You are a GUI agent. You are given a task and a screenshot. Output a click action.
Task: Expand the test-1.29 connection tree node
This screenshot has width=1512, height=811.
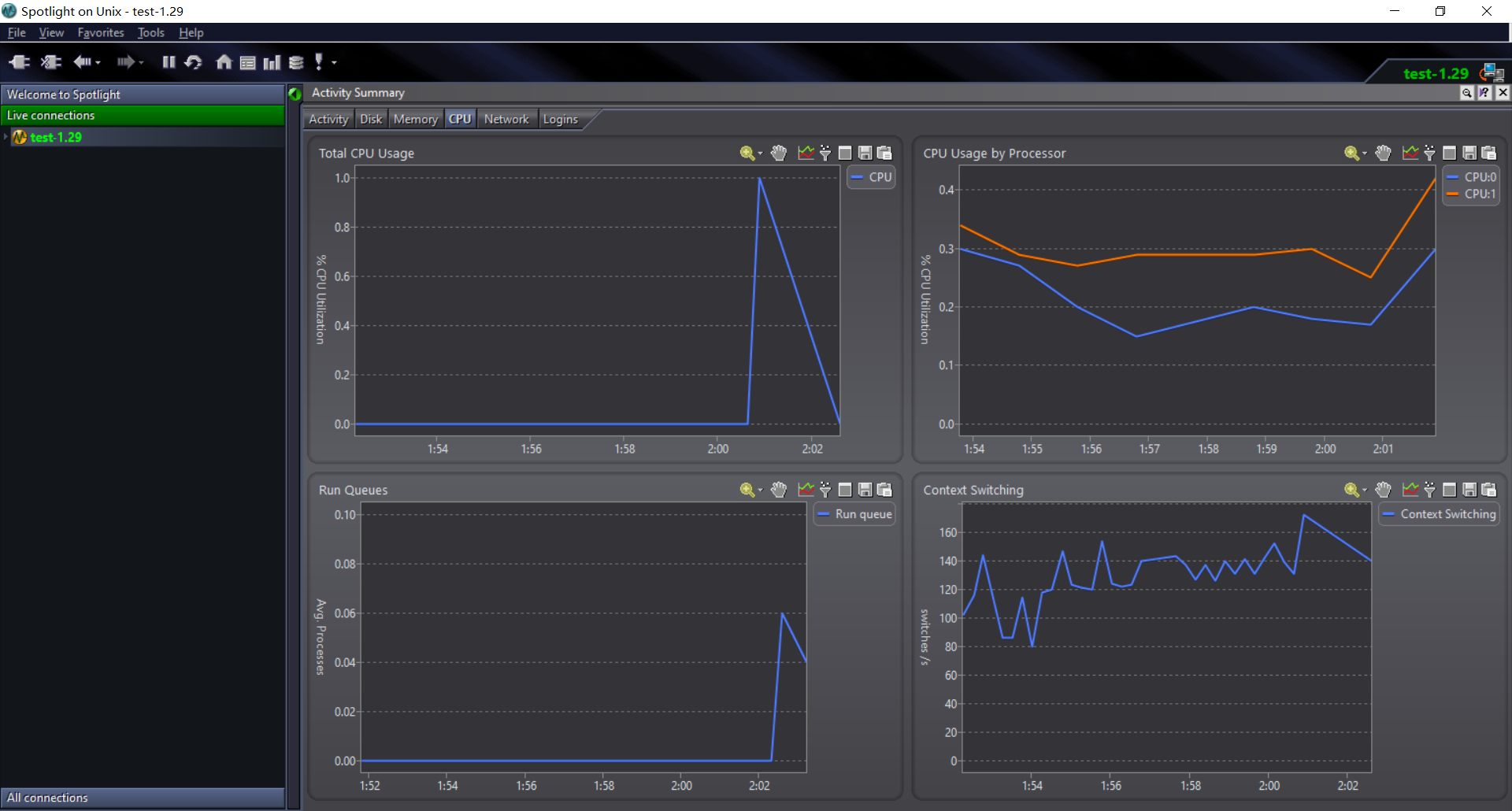click(6, 137)
